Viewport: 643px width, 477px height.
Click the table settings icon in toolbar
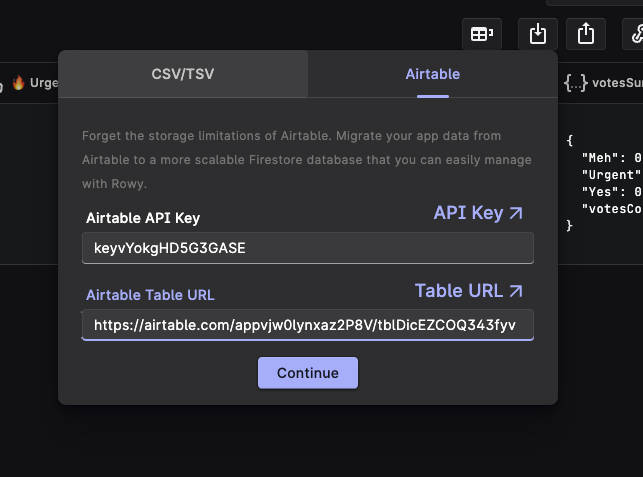click(481, 34)
